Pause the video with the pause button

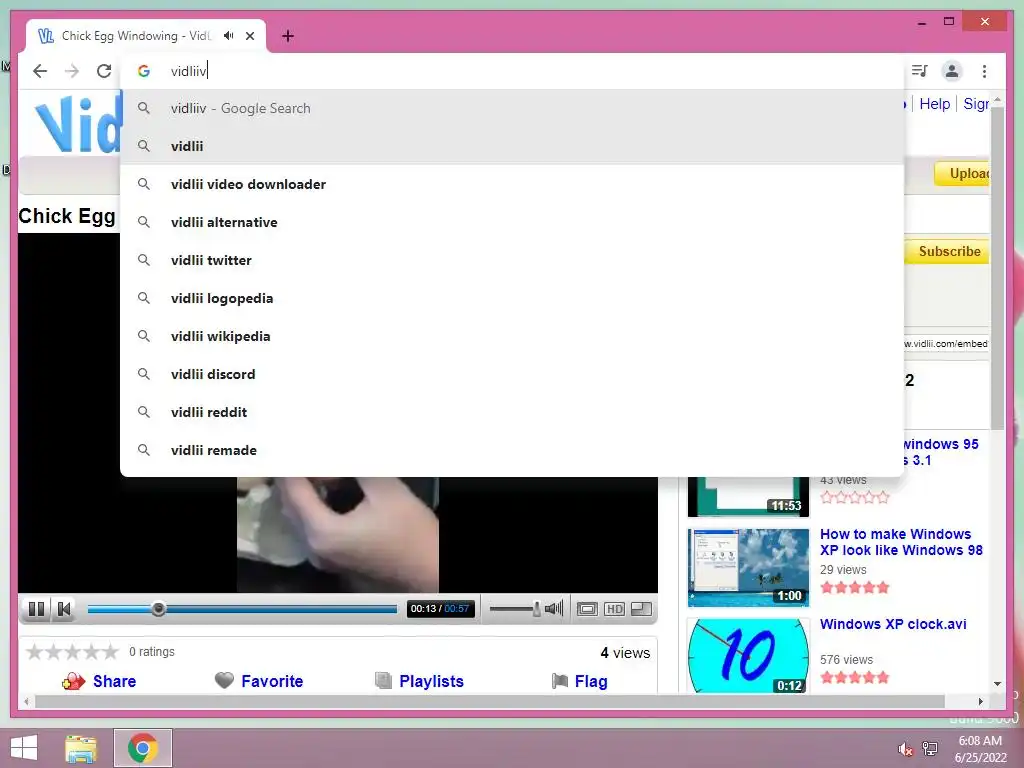tap(37, 609)
